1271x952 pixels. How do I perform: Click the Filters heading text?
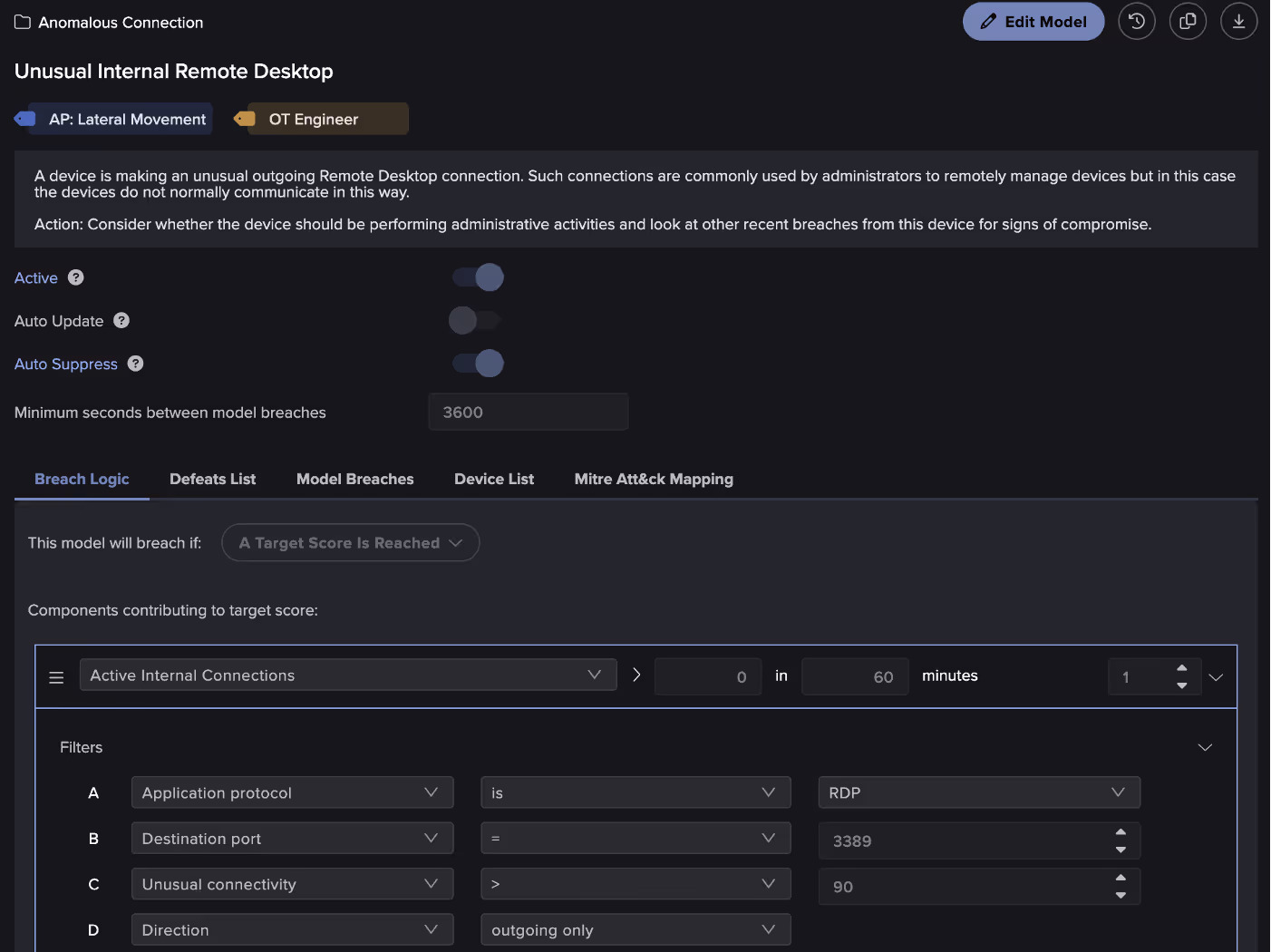(82, 747)
